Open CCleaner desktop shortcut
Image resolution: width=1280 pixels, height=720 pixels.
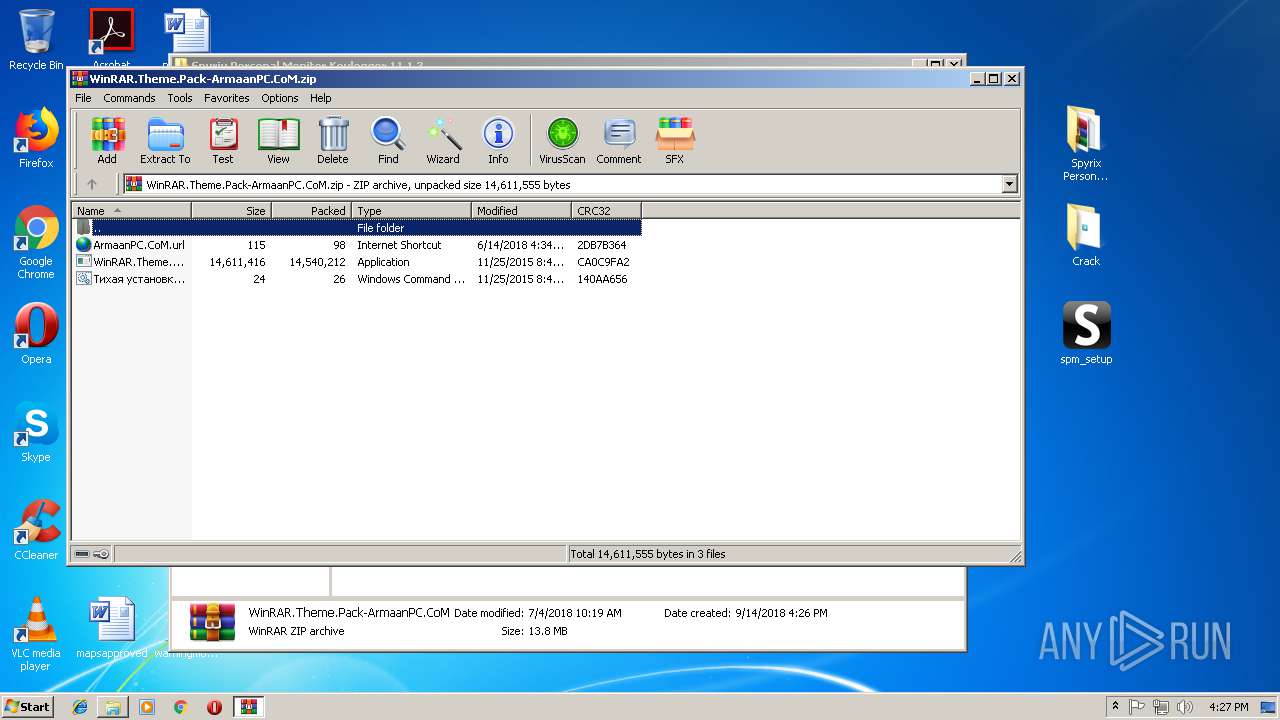(x=36, y=531)
